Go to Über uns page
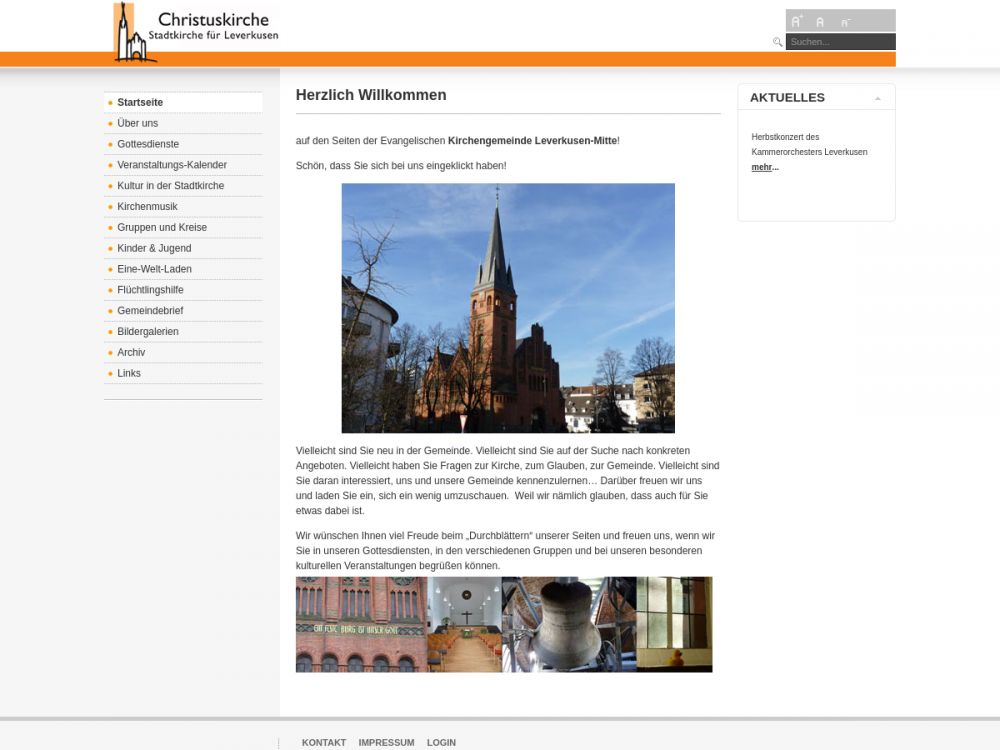Image resolution: width=1000 pixels, height=750 pixels. coord(137,123)
